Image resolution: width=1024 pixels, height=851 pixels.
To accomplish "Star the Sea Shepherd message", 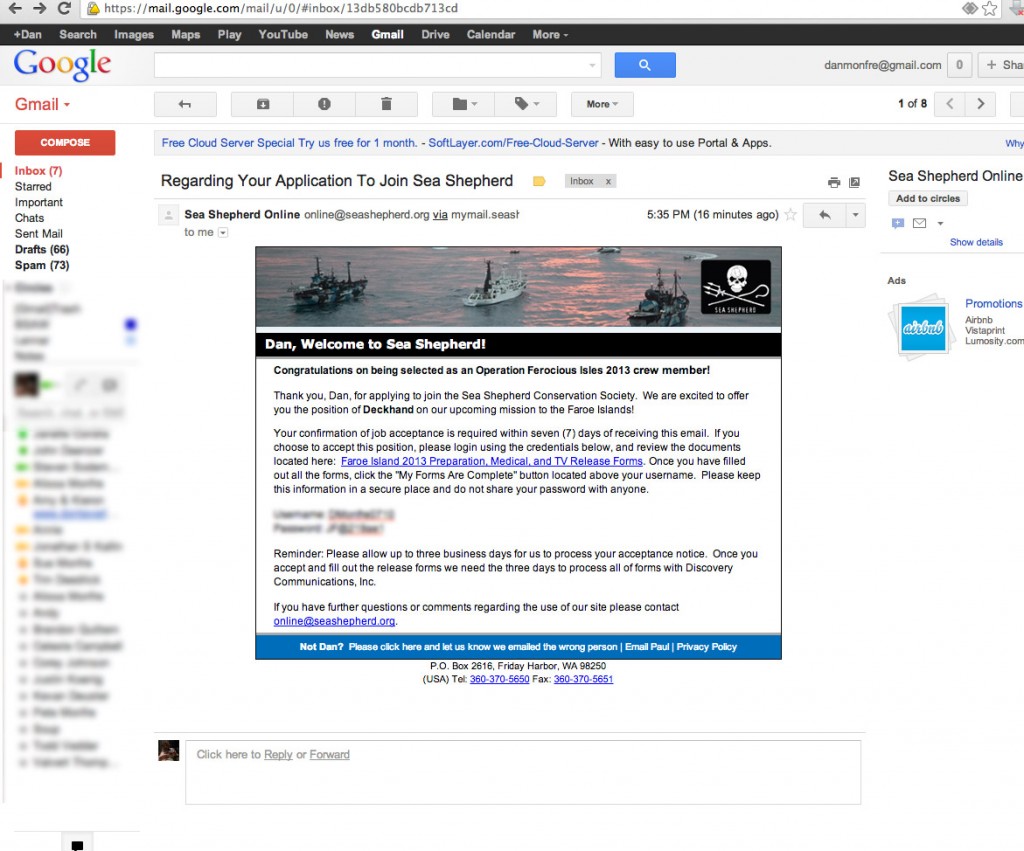I will (x=790, y=214).
